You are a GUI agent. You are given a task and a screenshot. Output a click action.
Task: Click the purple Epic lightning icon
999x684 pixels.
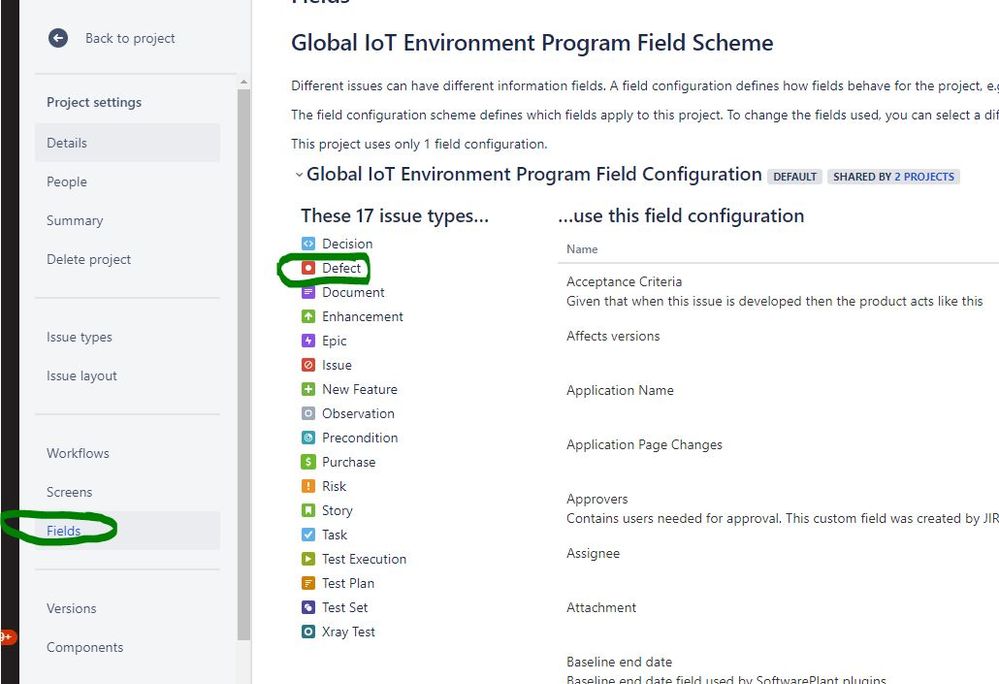308,341
